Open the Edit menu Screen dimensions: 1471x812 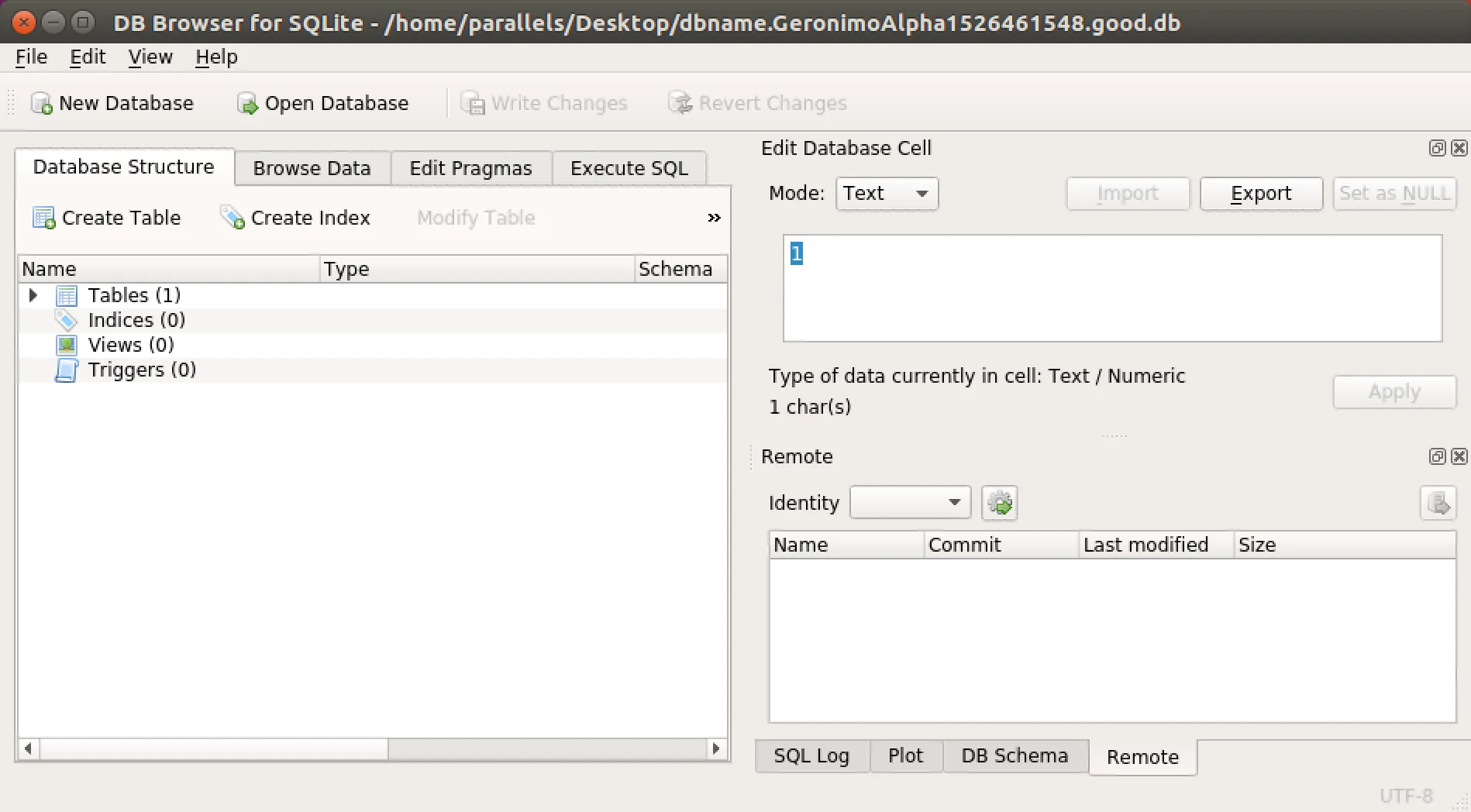point(88,57)
